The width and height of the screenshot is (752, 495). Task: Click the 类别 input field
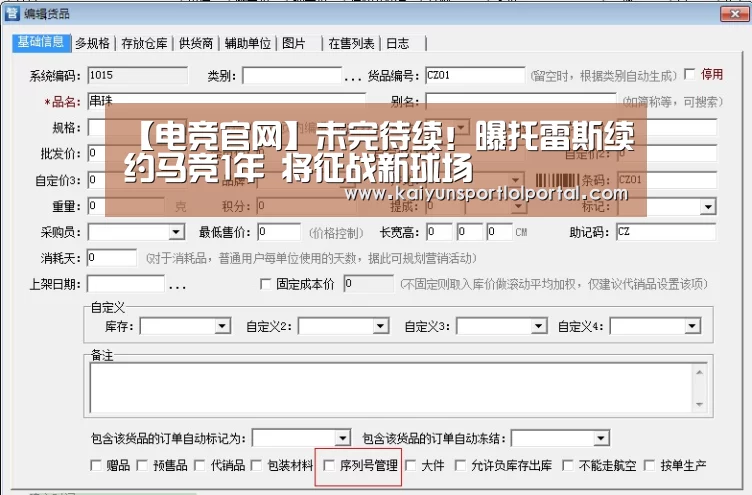(x=292, y=75)
